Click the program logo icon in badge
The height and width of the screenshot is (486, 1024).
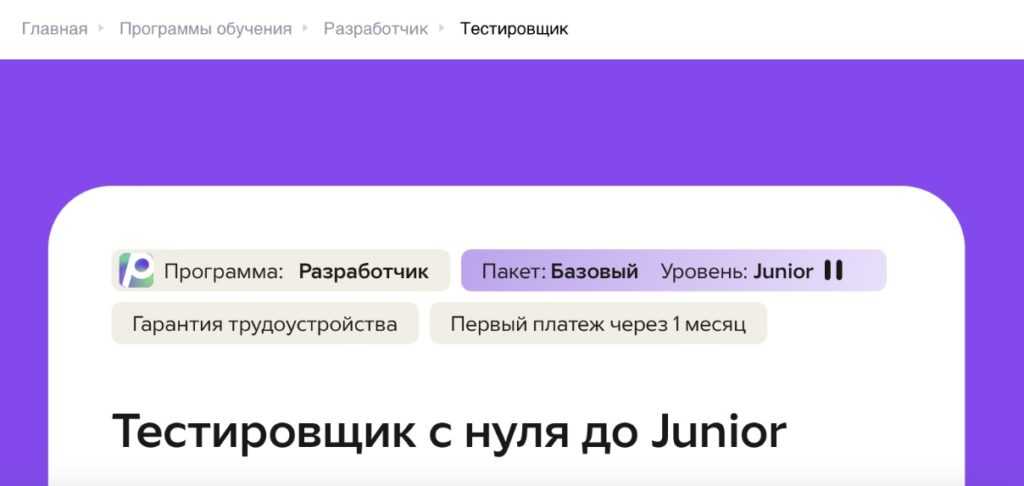coord(136,271)
